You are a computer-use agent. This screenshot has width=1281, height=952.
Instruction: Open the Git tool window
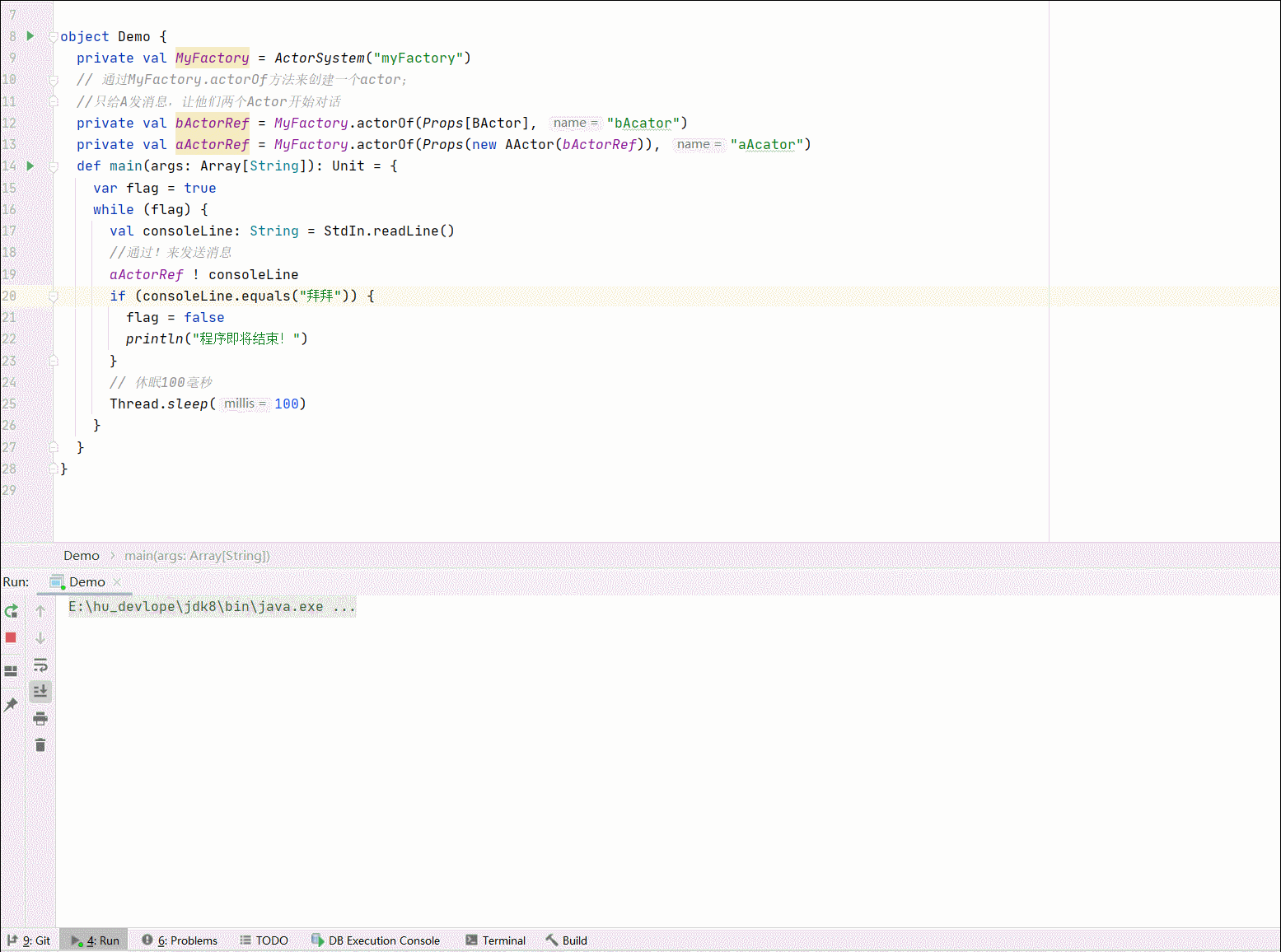tap(29, 940)
